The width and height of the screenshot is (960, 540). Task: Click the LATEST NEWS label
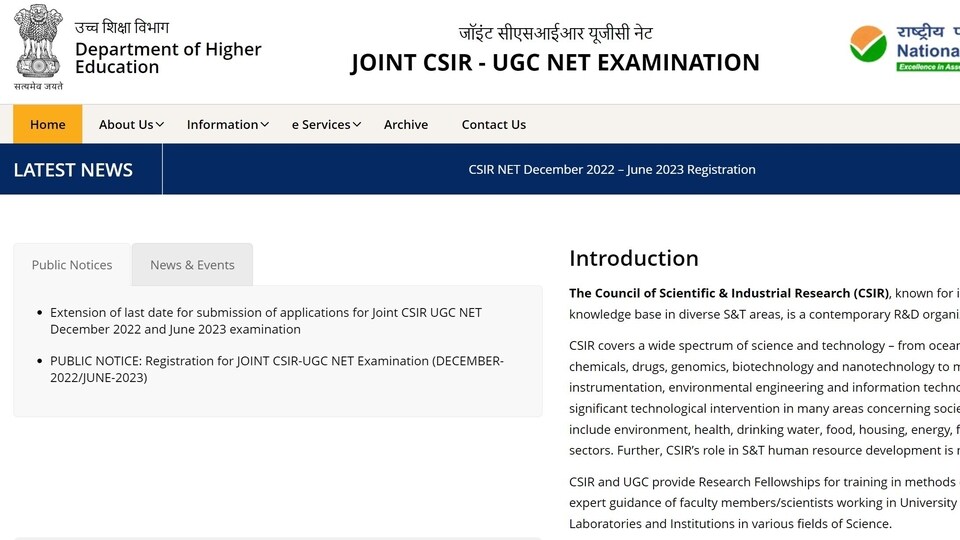(x=73, y=170)
